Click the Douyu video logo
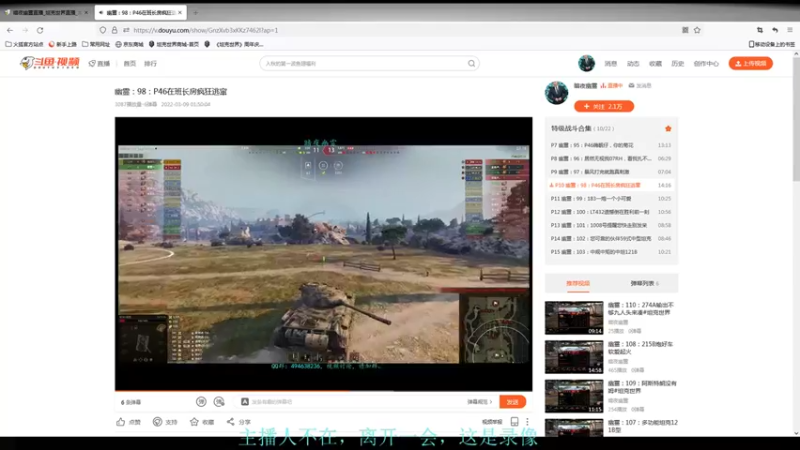 (49, 63)
